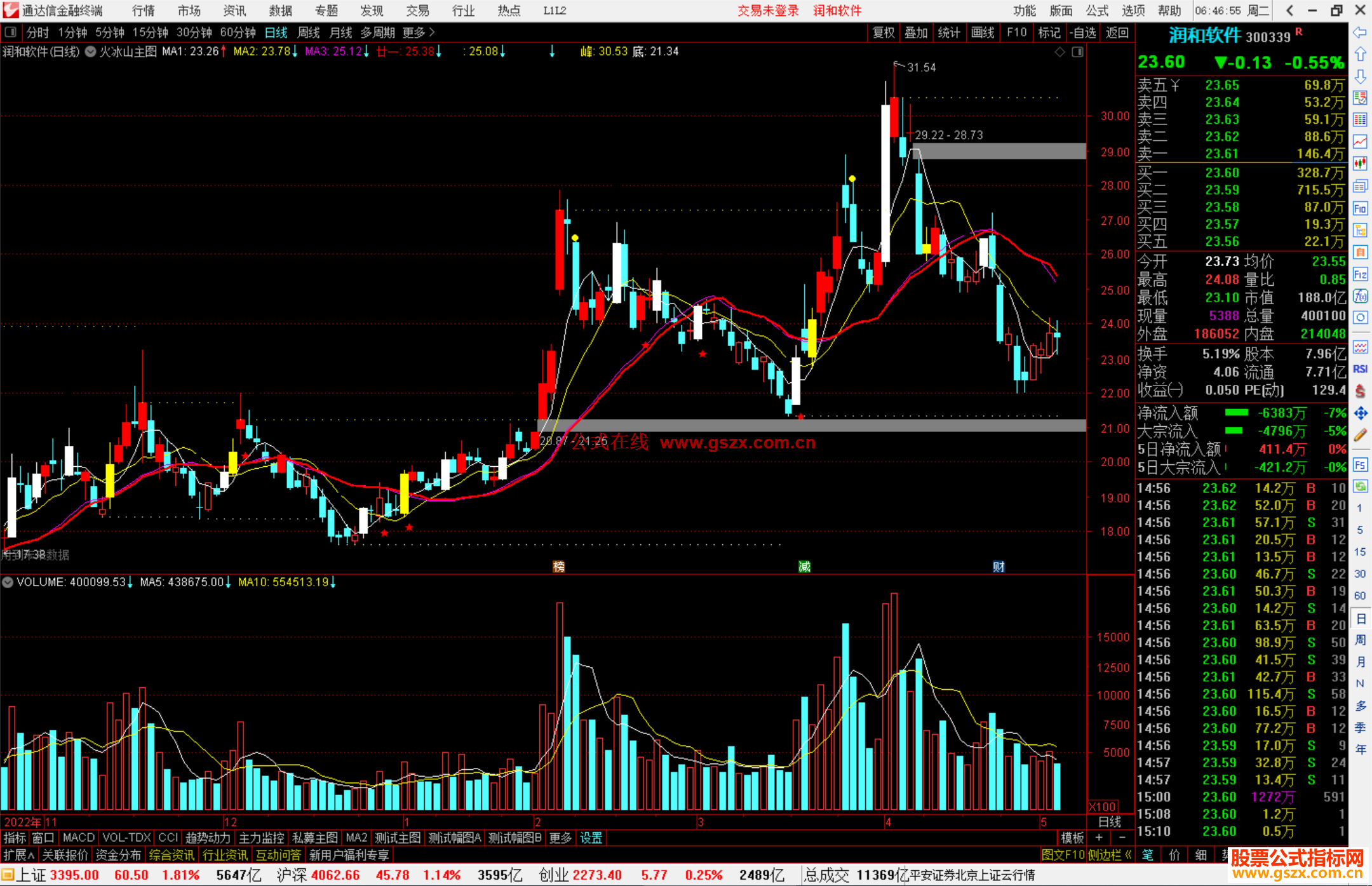Expand the 更多 period options
The width and height of the screenshot is (1372, 886).
click(419, 32)
